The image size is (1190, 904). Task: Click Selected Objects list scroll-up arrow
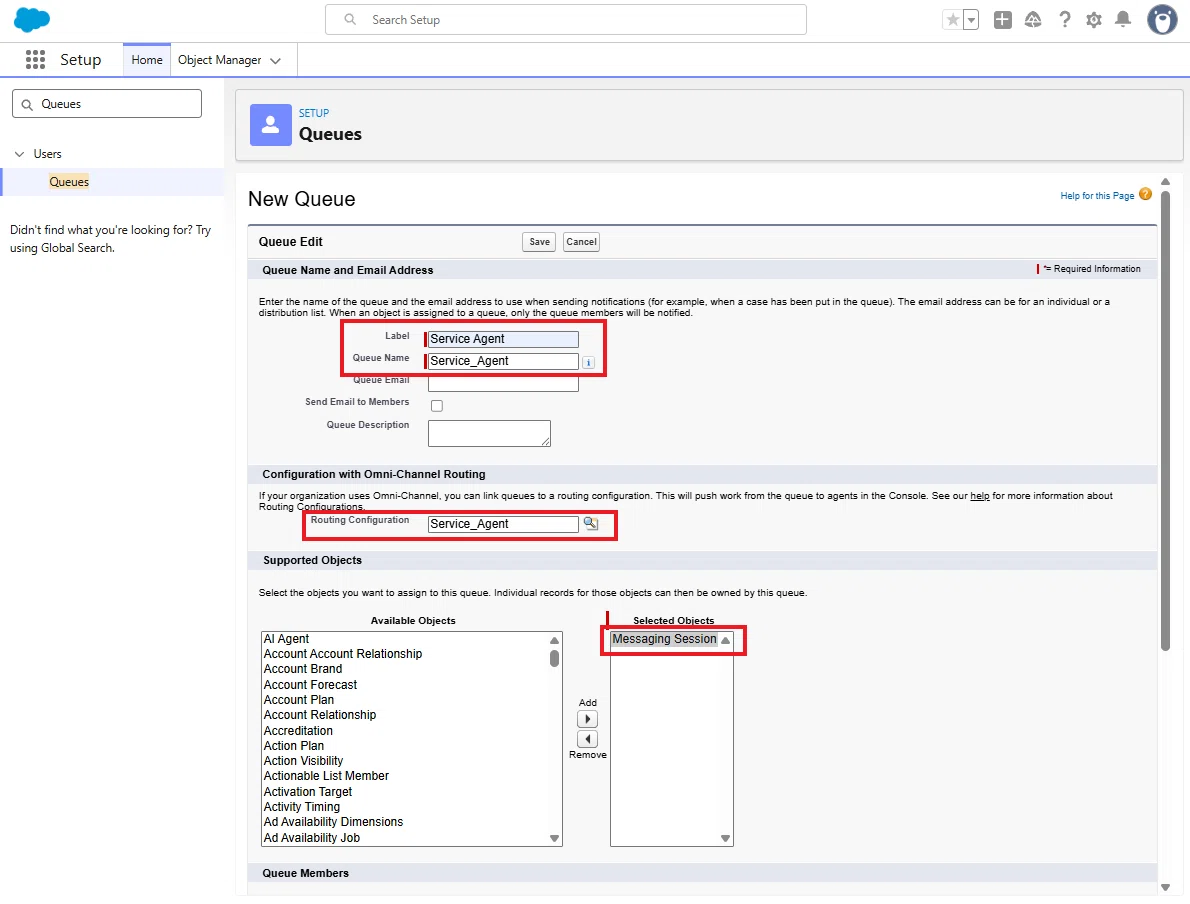tap(726, 641)
